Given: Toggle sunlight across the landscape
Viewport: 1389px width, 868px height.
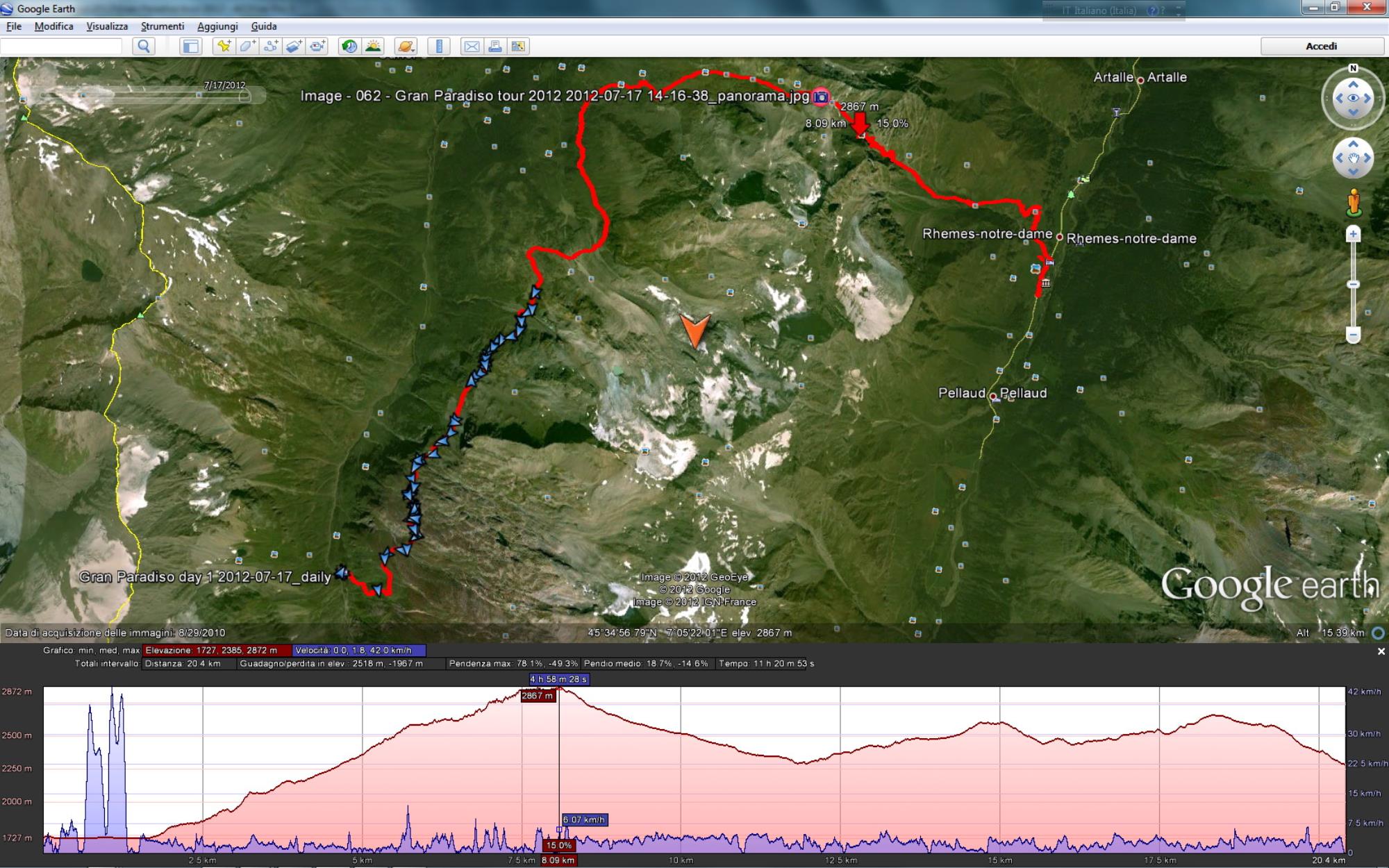Looking at the screenshot, I should [x=373, y=47].
